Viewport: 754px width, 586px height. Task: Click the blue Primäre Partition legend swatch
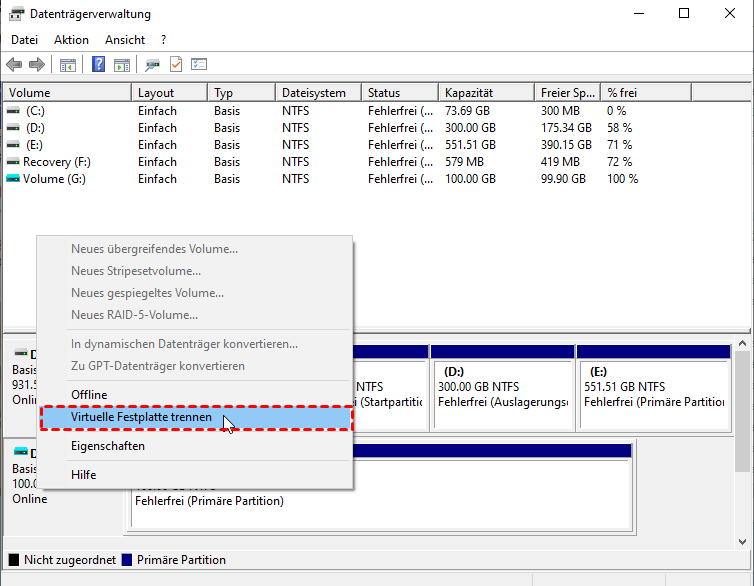pos(127,560)
